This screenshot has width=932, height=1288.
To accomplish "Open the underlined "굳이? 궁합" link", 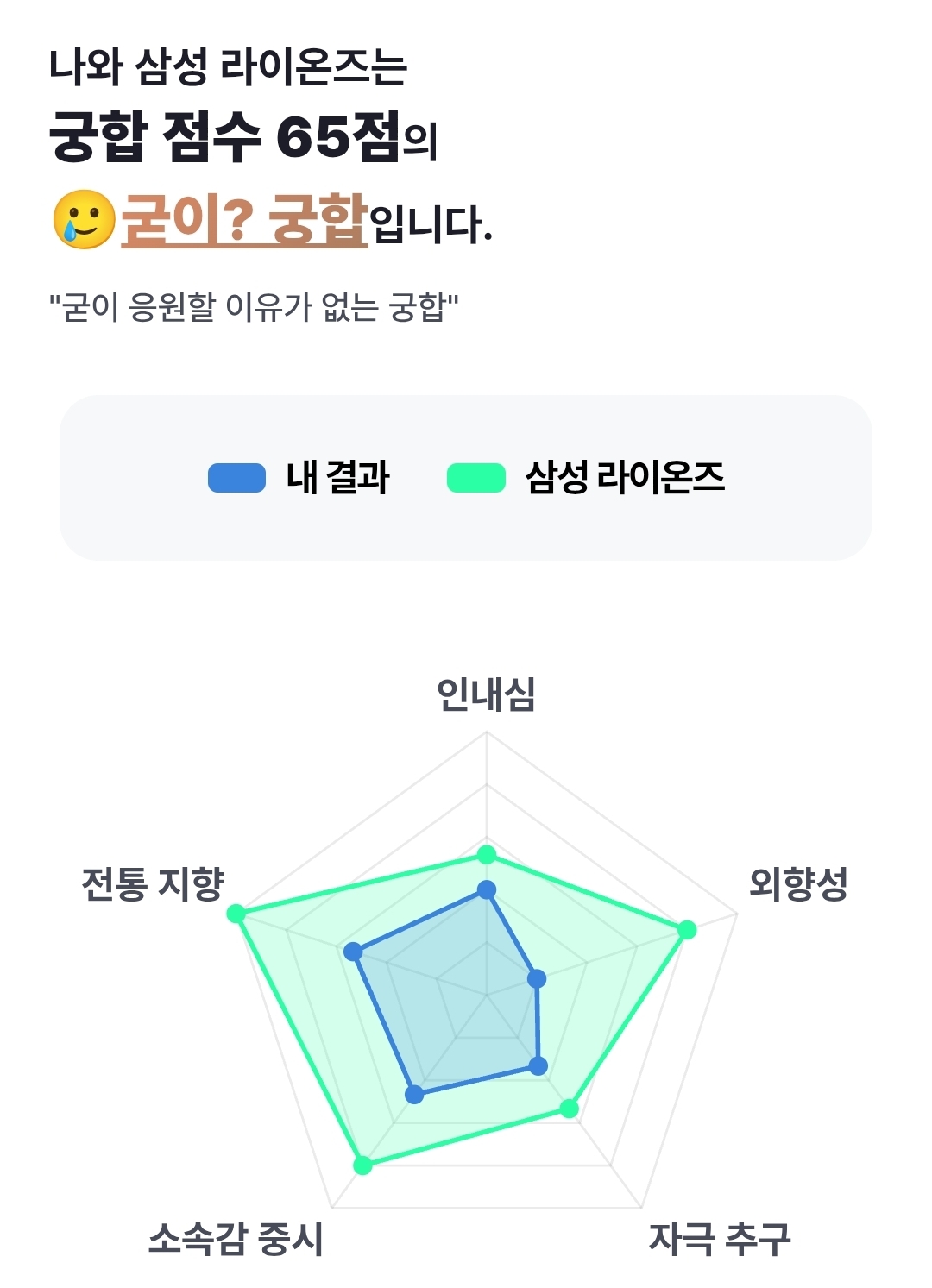I will click(x=244, y=220).
